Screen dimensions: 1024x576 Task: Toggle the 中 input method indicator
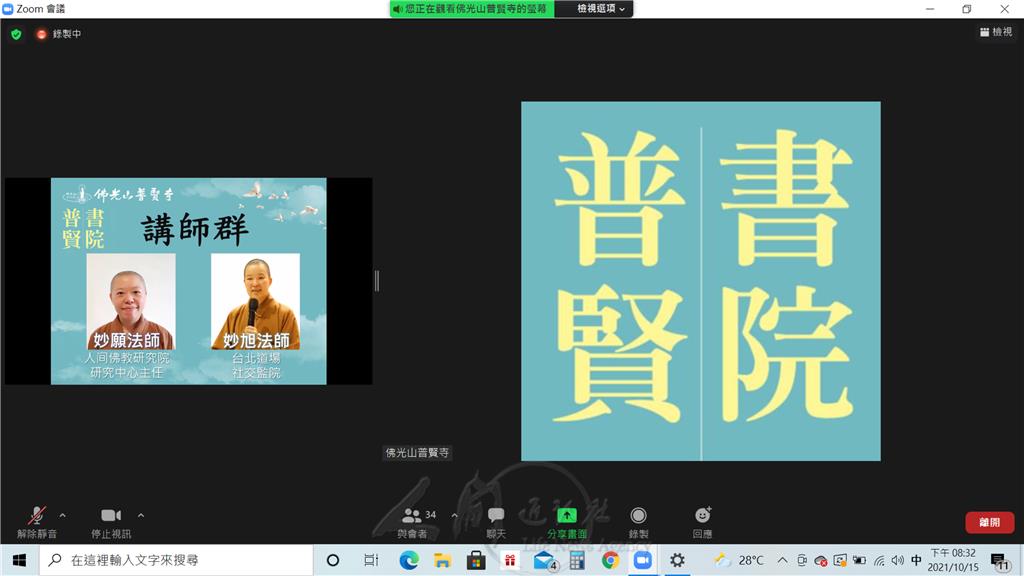click(x=916, y=560)
